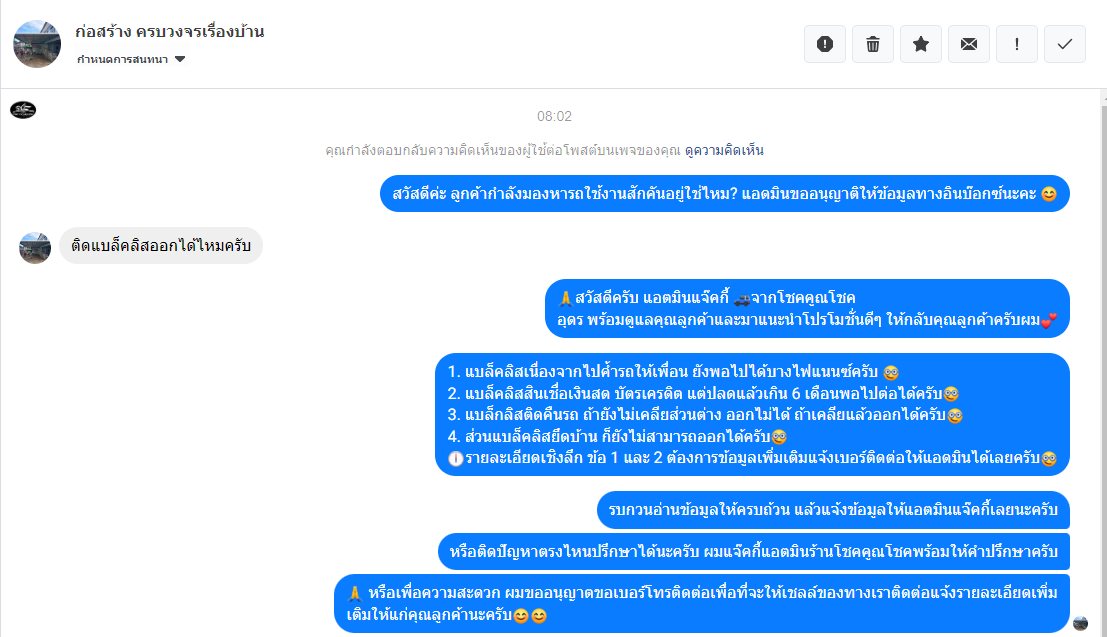The height and width of the screenshot is (637, 1107).
Task: Select customer message ติดแบล็คลิสออกได้ไหมครับ
Action: 161,246
